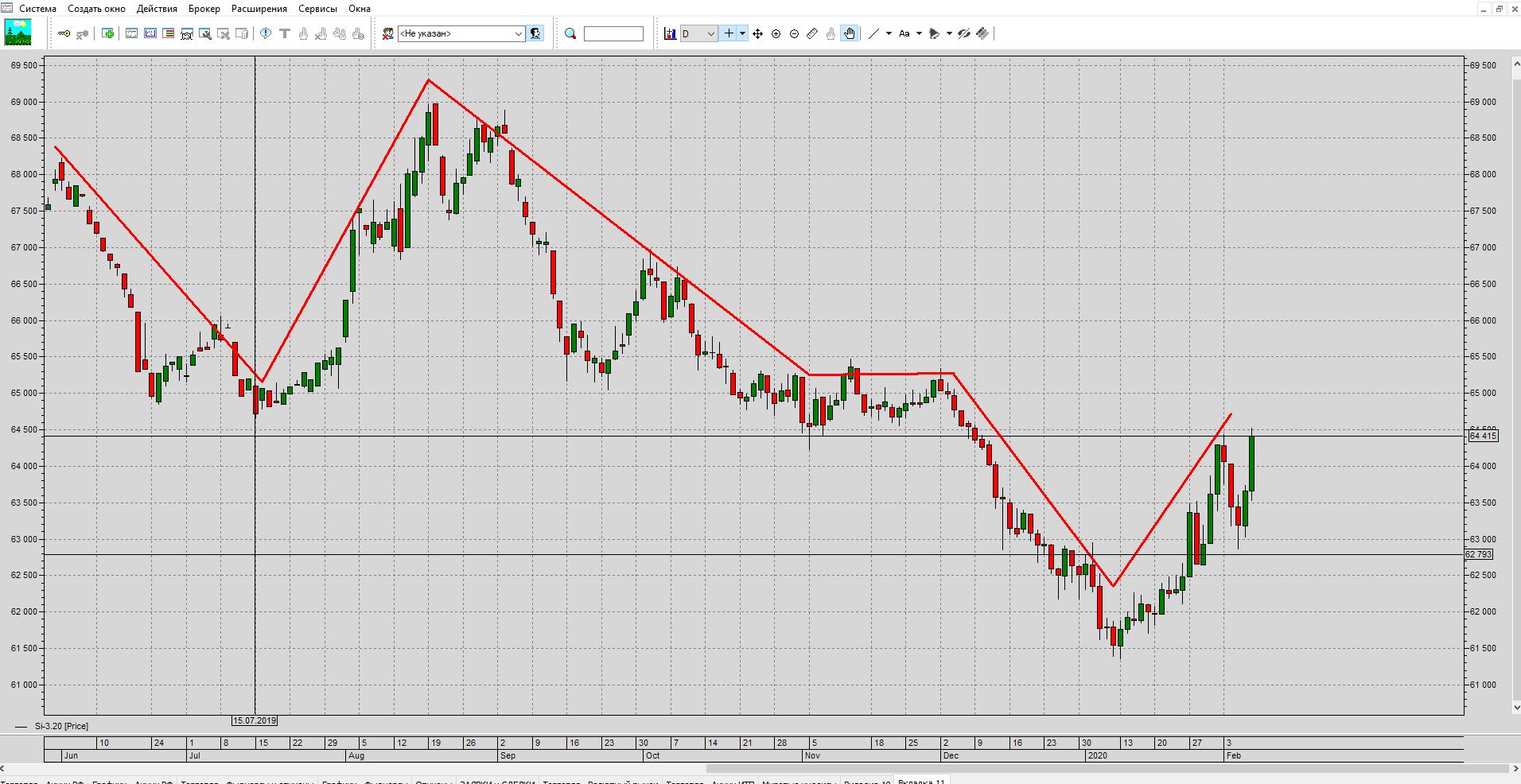Click the client portrait button beside account box

pos(535,33)
